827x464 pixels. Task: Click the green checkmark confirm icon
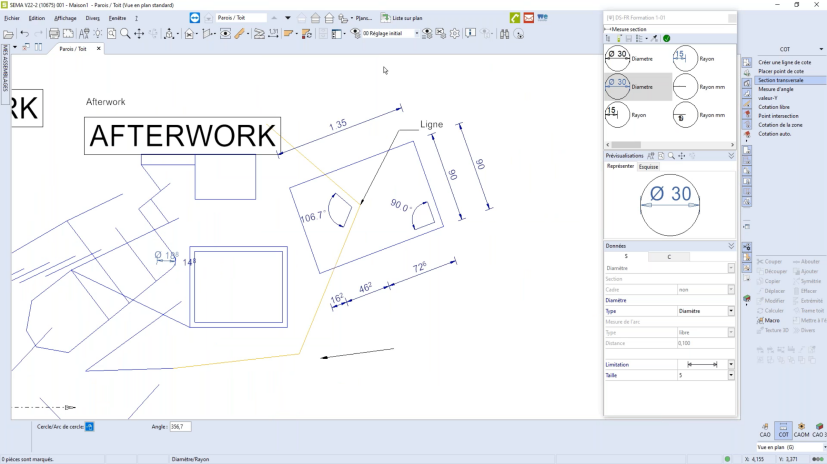point(667,38)
